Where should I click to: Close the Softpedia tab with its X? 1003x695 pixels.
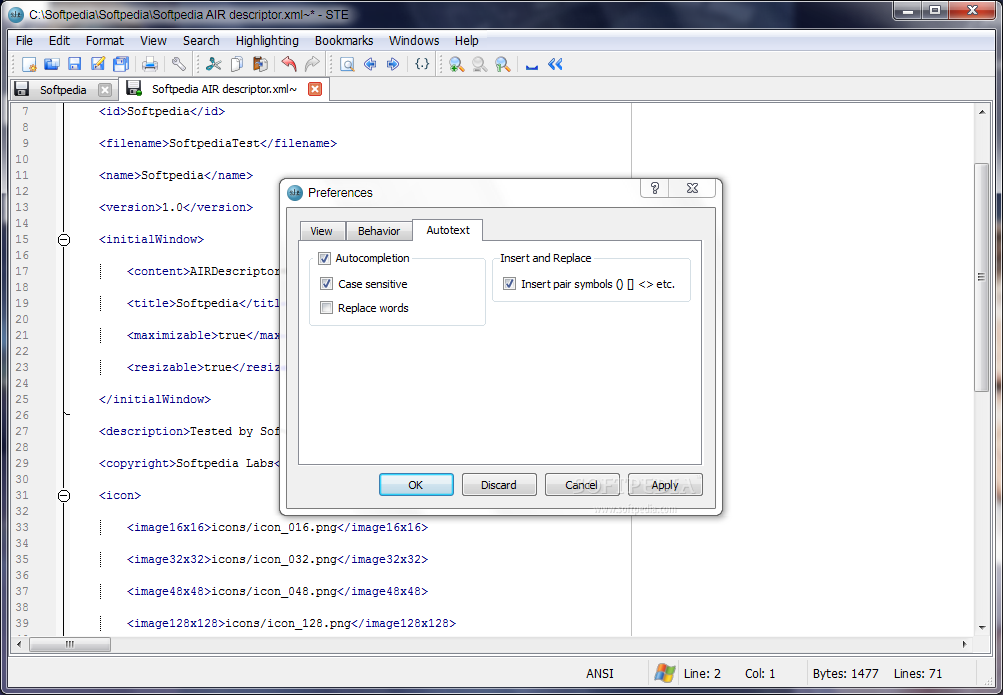105,90
